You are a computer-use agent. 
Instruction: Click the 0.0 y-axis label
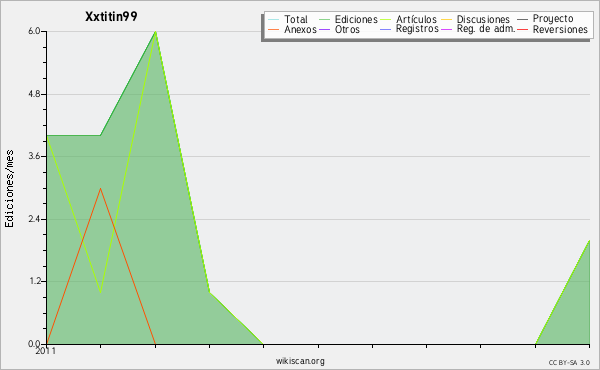(34, 344)
